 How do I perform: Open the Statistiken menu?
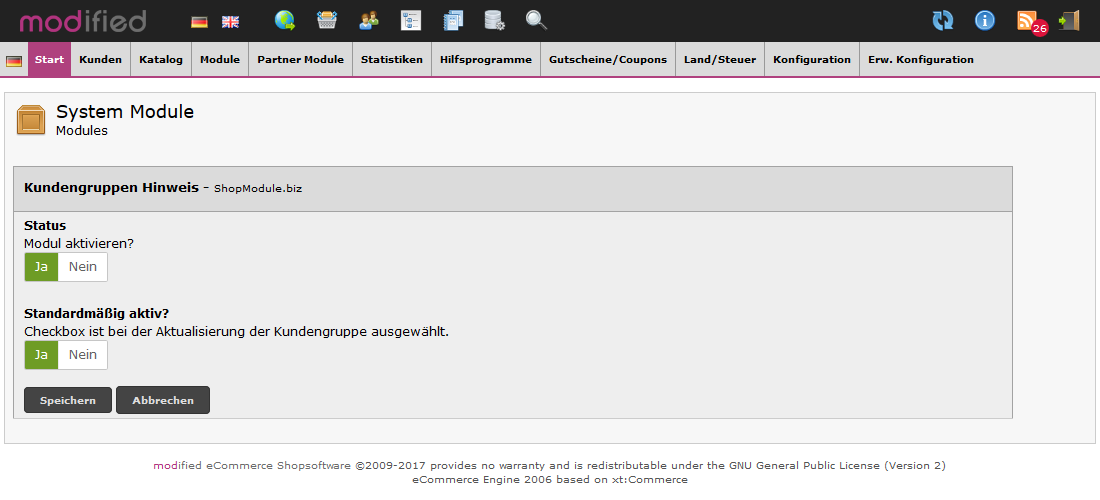point(391,60)
